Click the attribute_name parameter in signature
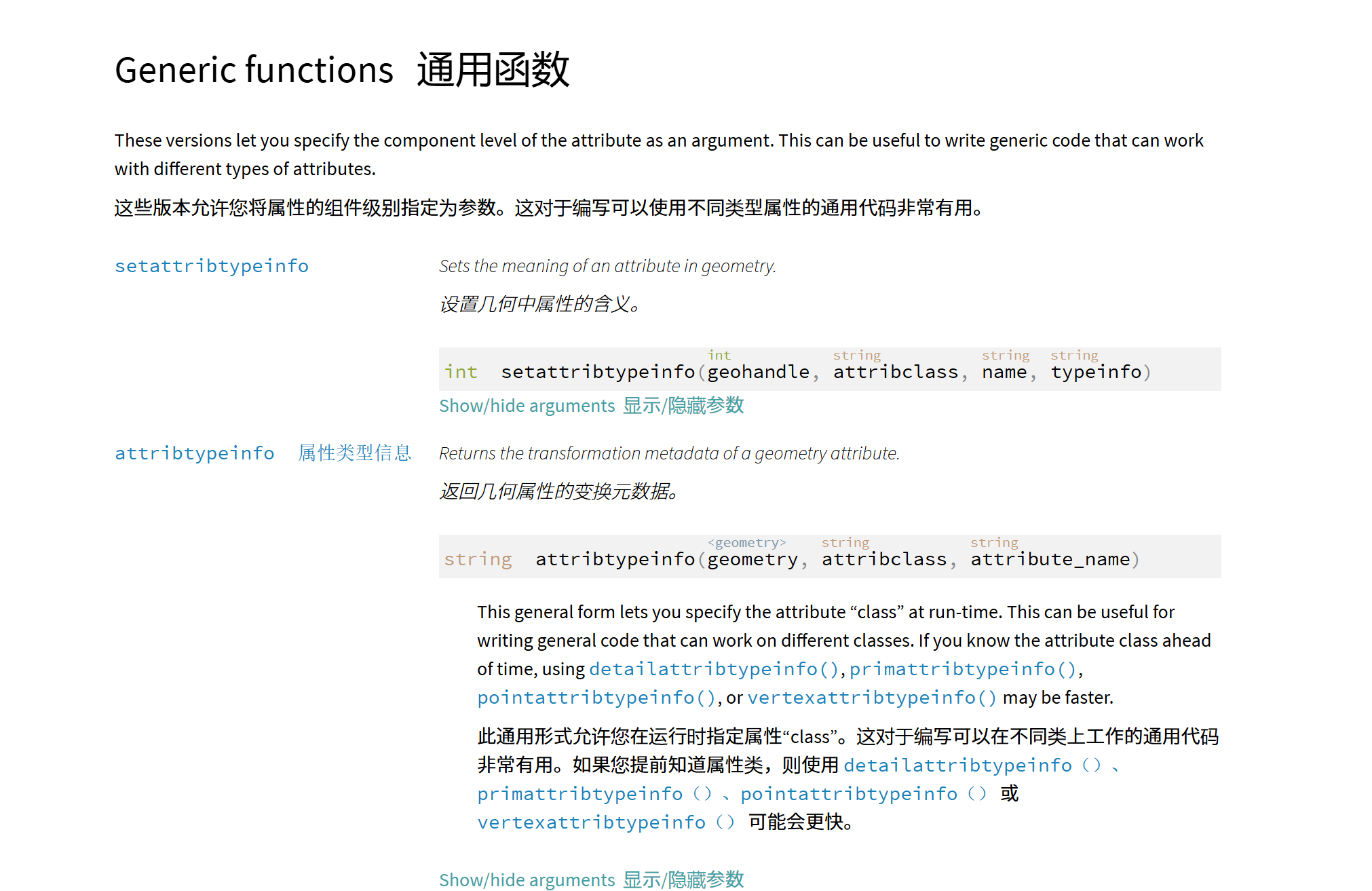 click(x=1050, y=559)
